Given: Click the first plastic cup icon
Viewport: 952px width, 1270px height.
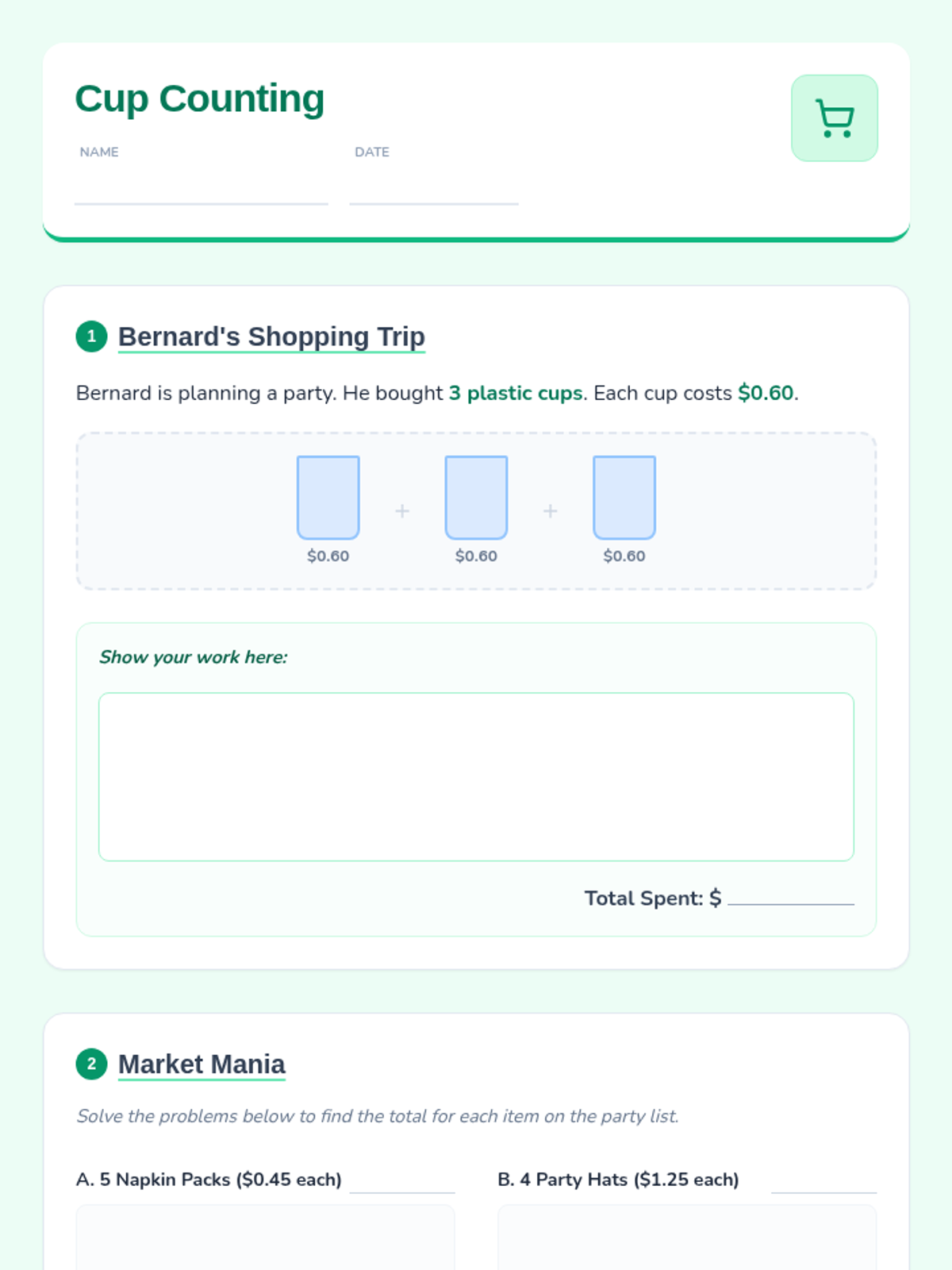Looking at the screenshot, I should tap(328, 497).
